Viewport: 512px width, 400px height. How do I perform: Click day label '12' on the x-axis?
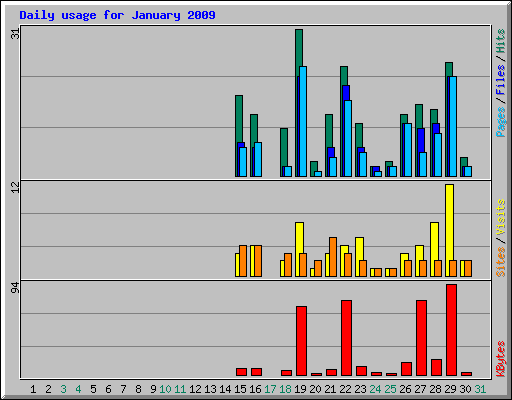(x=195, y=389)
